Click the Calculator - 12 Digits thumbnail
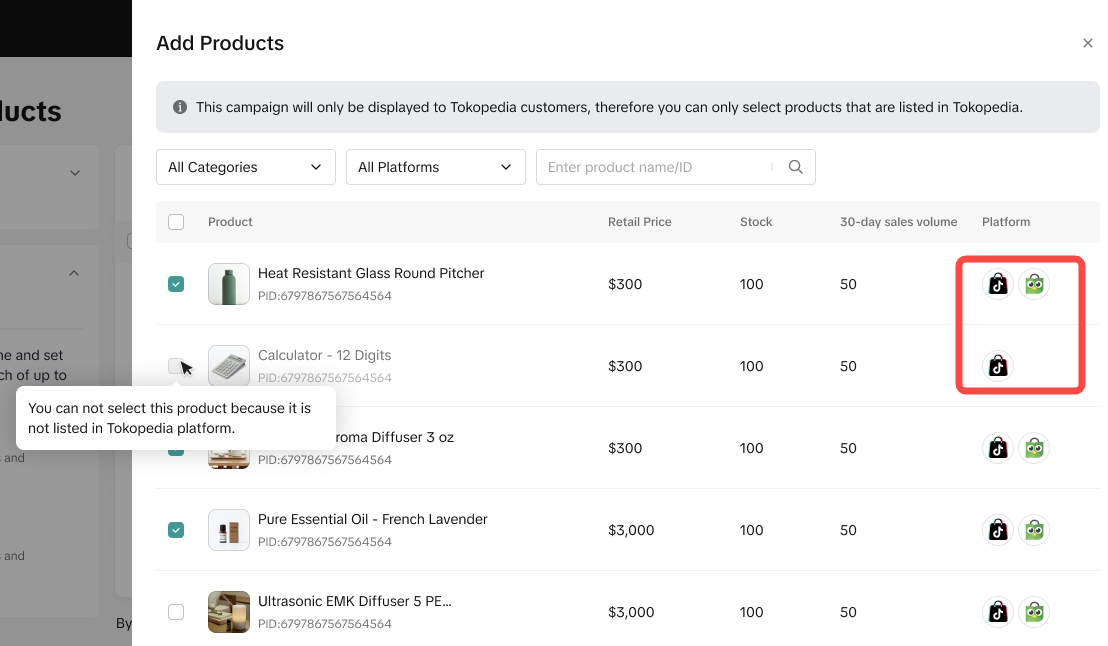This screenshot has width=1108, height=646. (229, 366)
